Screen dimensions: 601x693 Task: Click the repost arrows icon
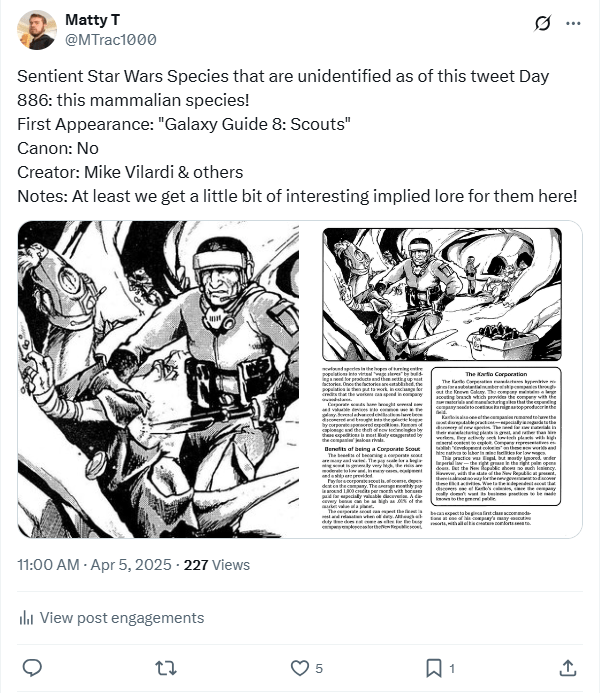(x=166, y=668)
